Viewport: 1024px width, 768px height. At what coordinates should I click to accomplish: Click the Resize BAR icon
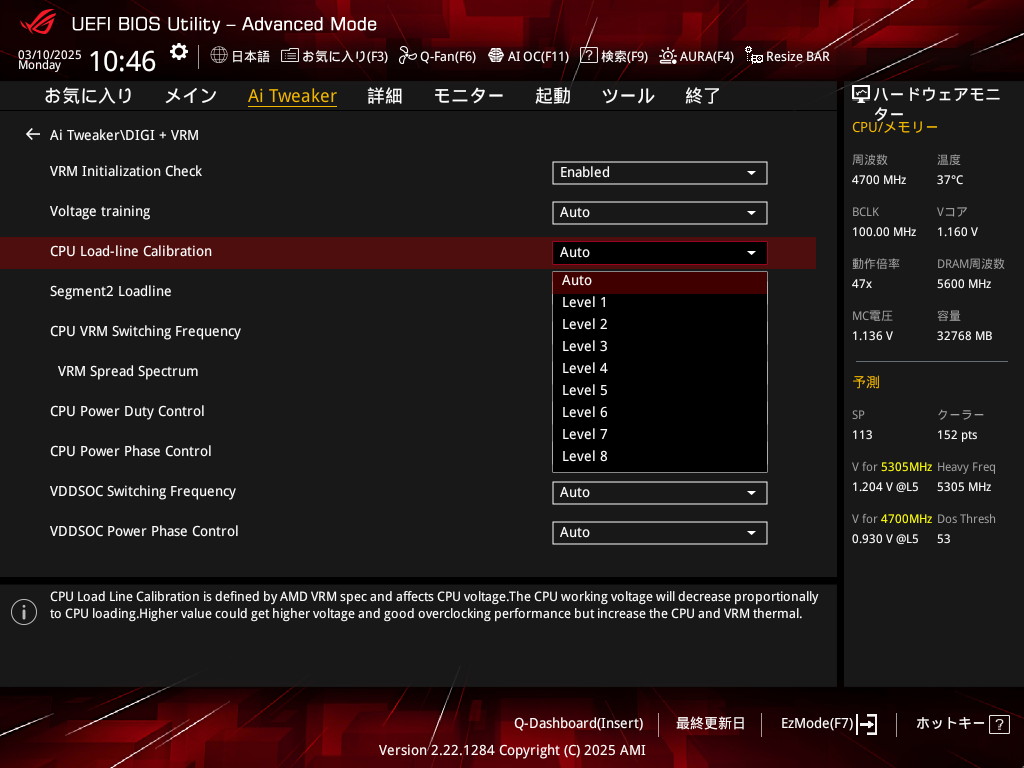pos(754,56)
